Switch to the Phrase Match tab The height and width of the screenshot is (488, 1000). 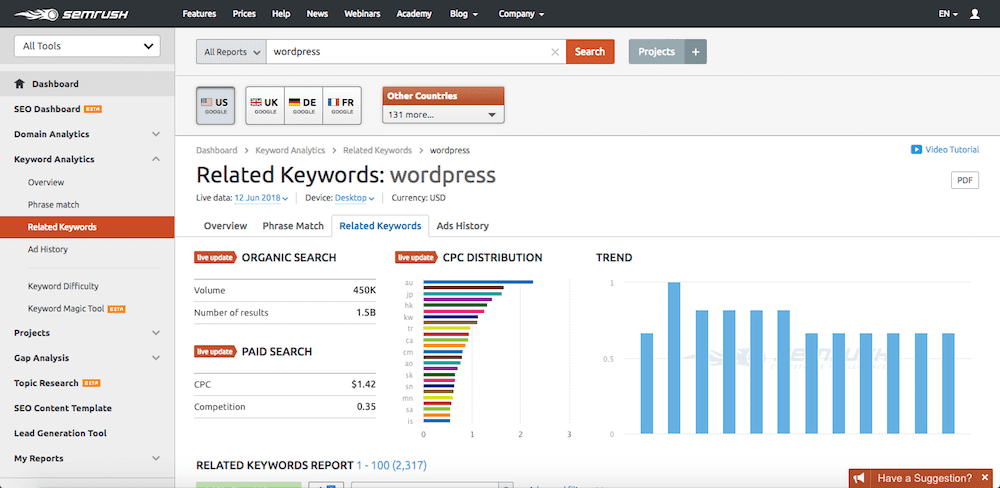point(293,226)
